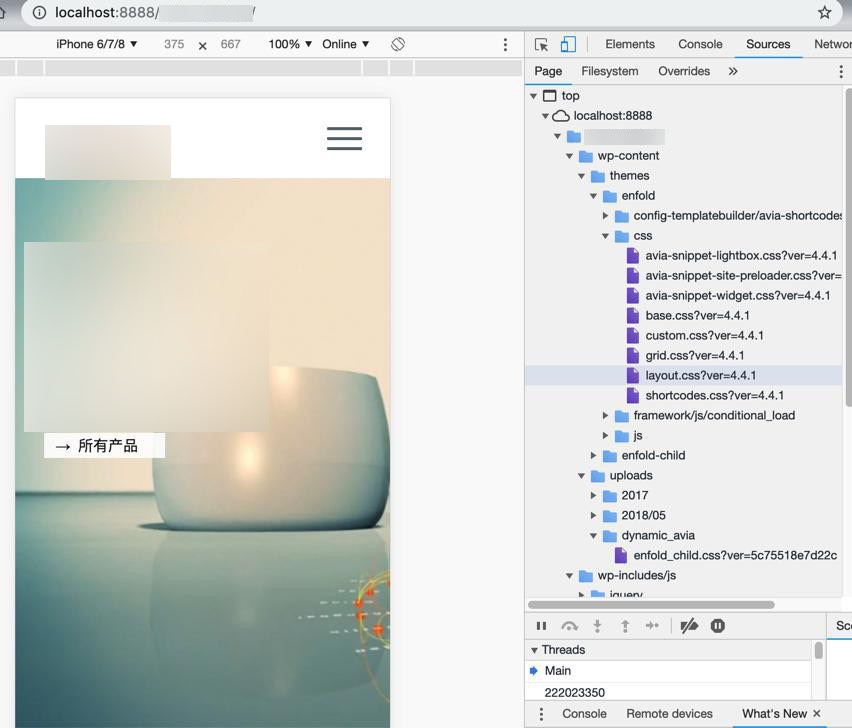Viewport: 852px width, 728px height.
Task: View site information icon in address bar
Action: pyautogui.click(x=39, y=12)
